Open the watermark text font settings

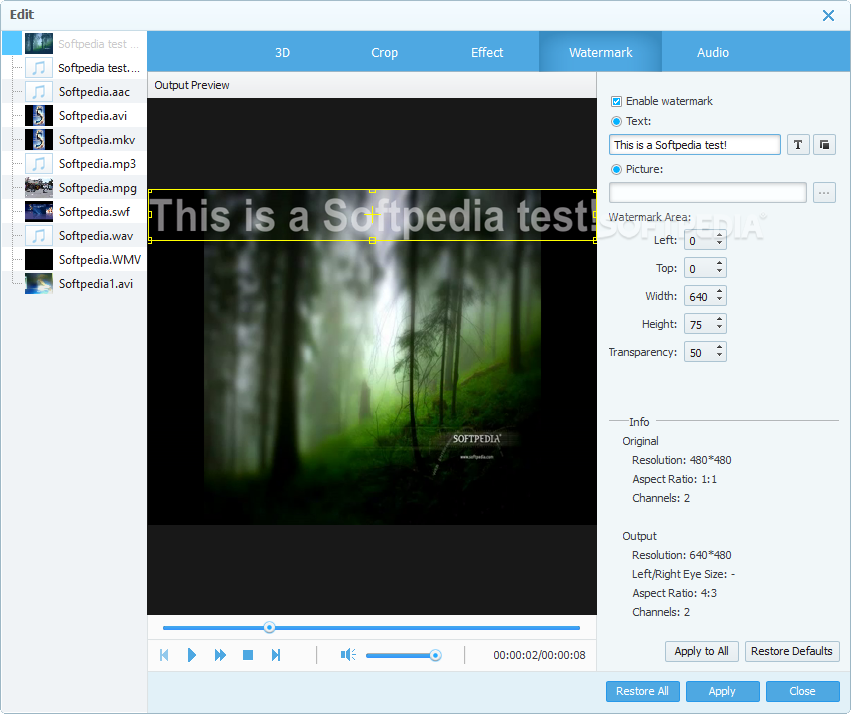click(x=798, y=144)
